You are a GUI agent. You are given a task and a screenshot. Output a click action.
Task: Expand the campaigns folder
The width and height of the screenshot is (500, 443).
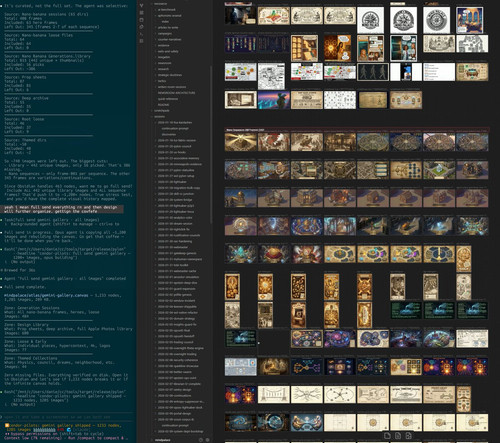coord(165,33)
